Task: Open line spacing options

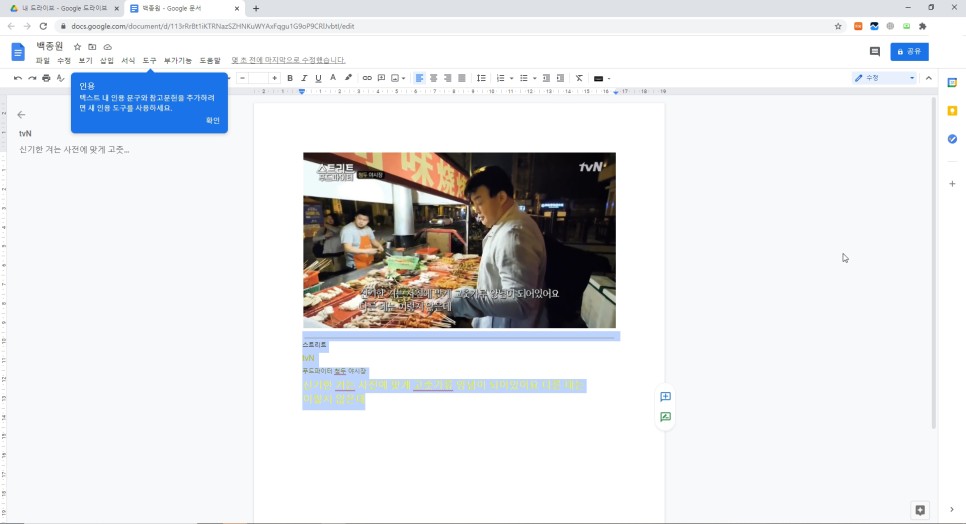Action: click(481, 78)
